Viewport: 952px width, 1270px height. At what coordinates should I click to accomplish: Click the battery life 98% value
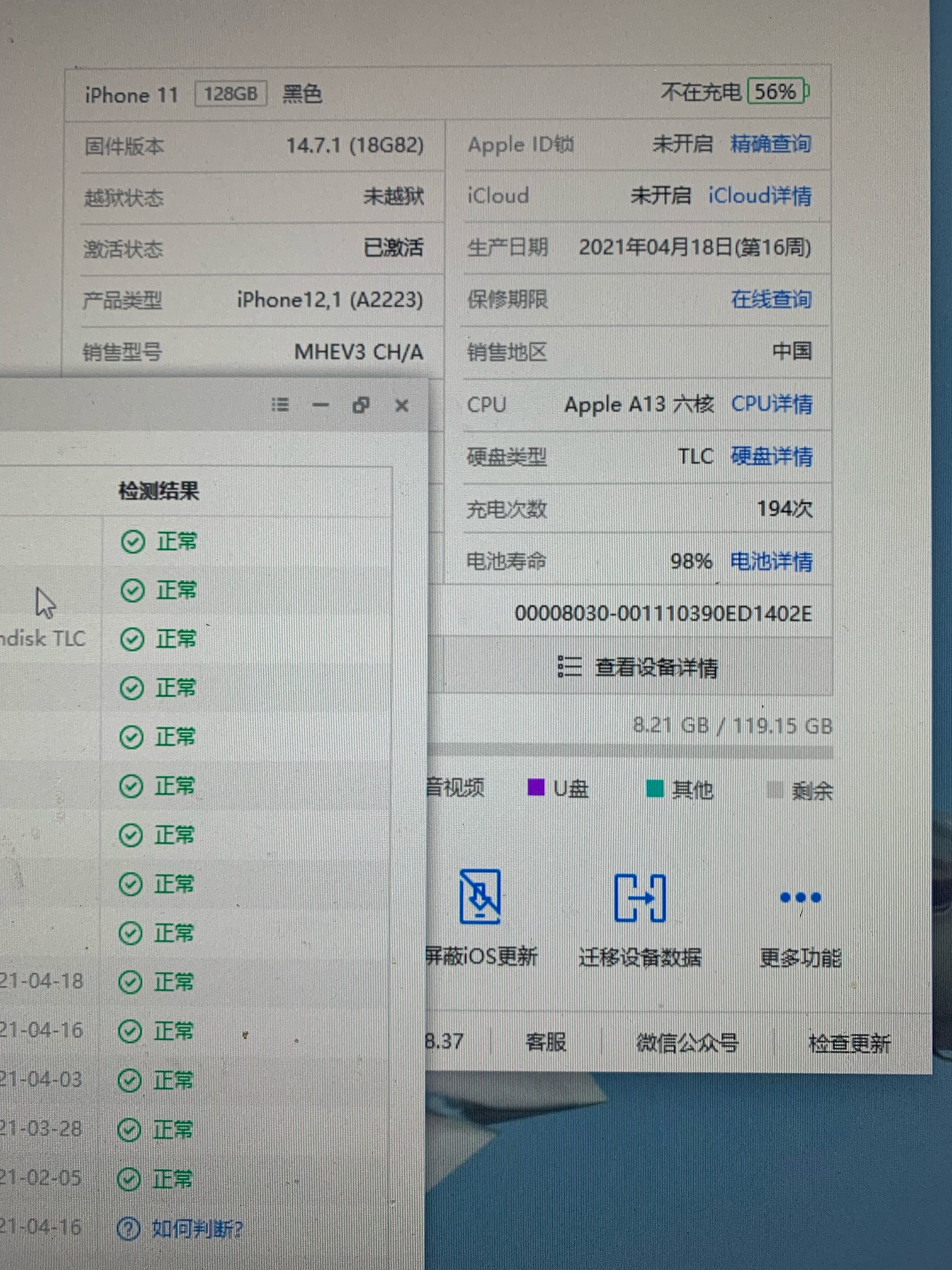(691, 561)
